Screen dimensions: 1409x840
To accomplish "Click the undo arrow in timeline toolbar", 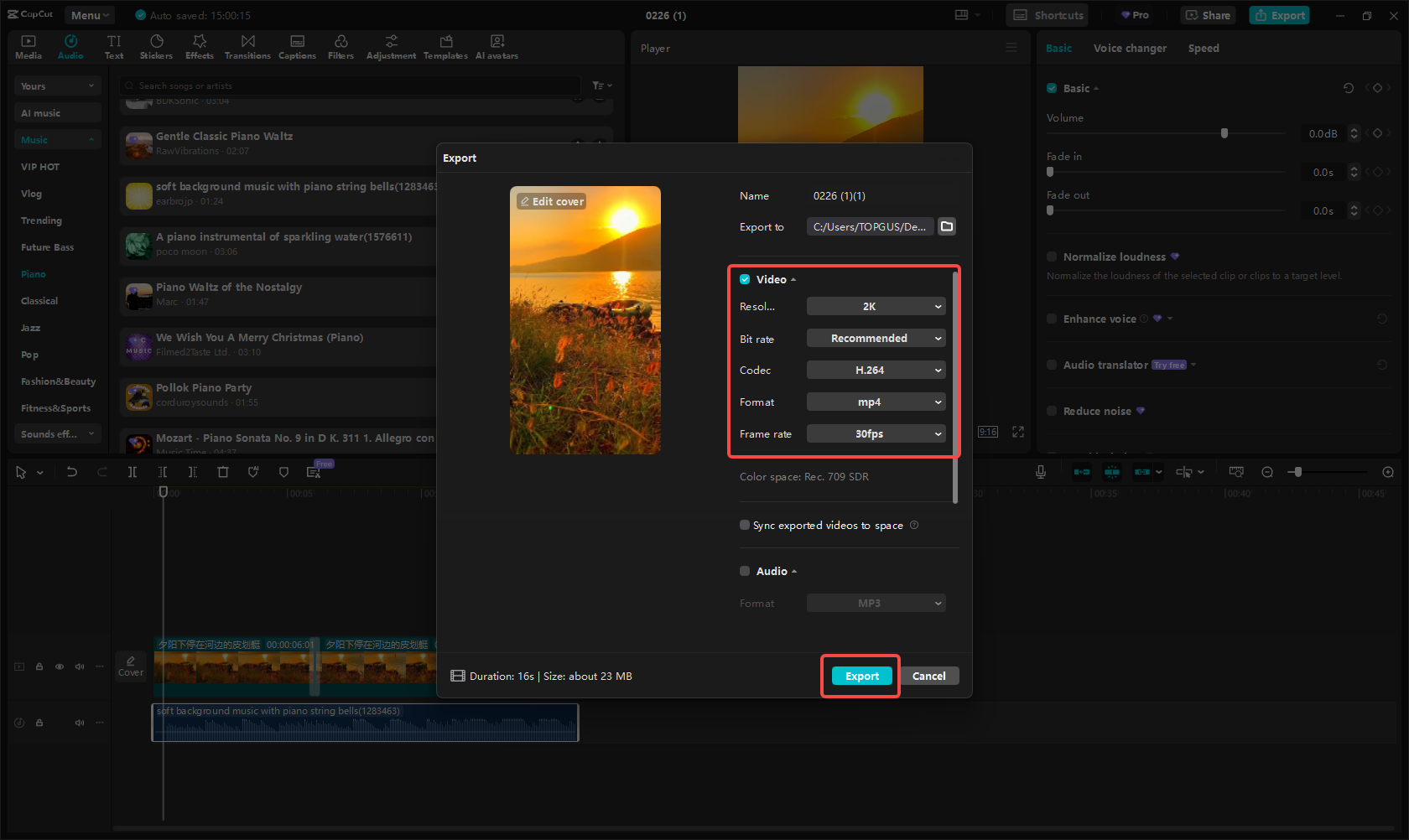I will coord(72,472).
